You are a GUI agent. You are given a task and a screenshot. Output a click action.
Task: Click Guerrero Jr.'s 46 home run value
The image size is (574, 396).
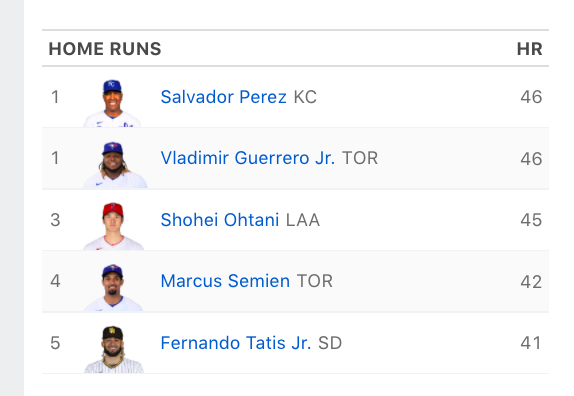click(x=531, y=159)
